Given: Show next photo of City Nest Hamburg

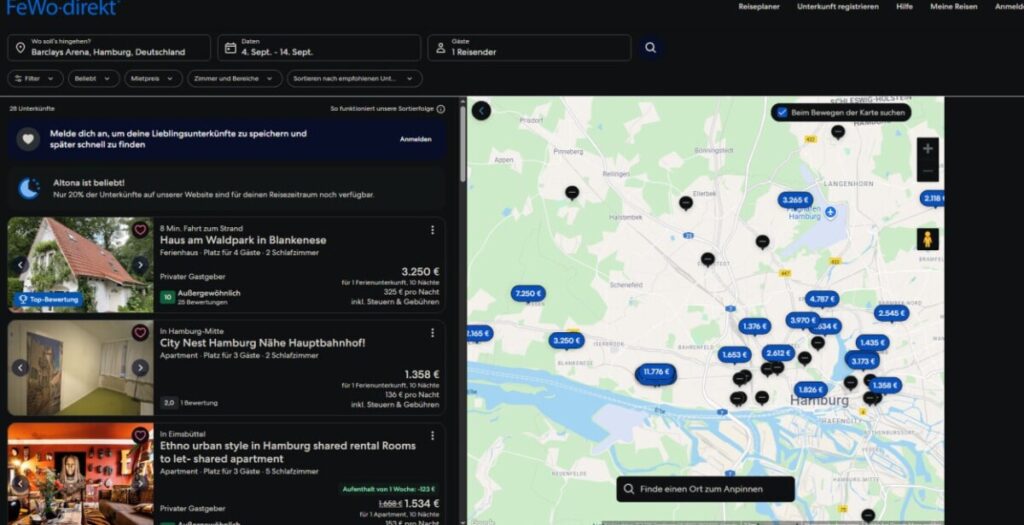Looking at the screenshot, I should [140, 368].
